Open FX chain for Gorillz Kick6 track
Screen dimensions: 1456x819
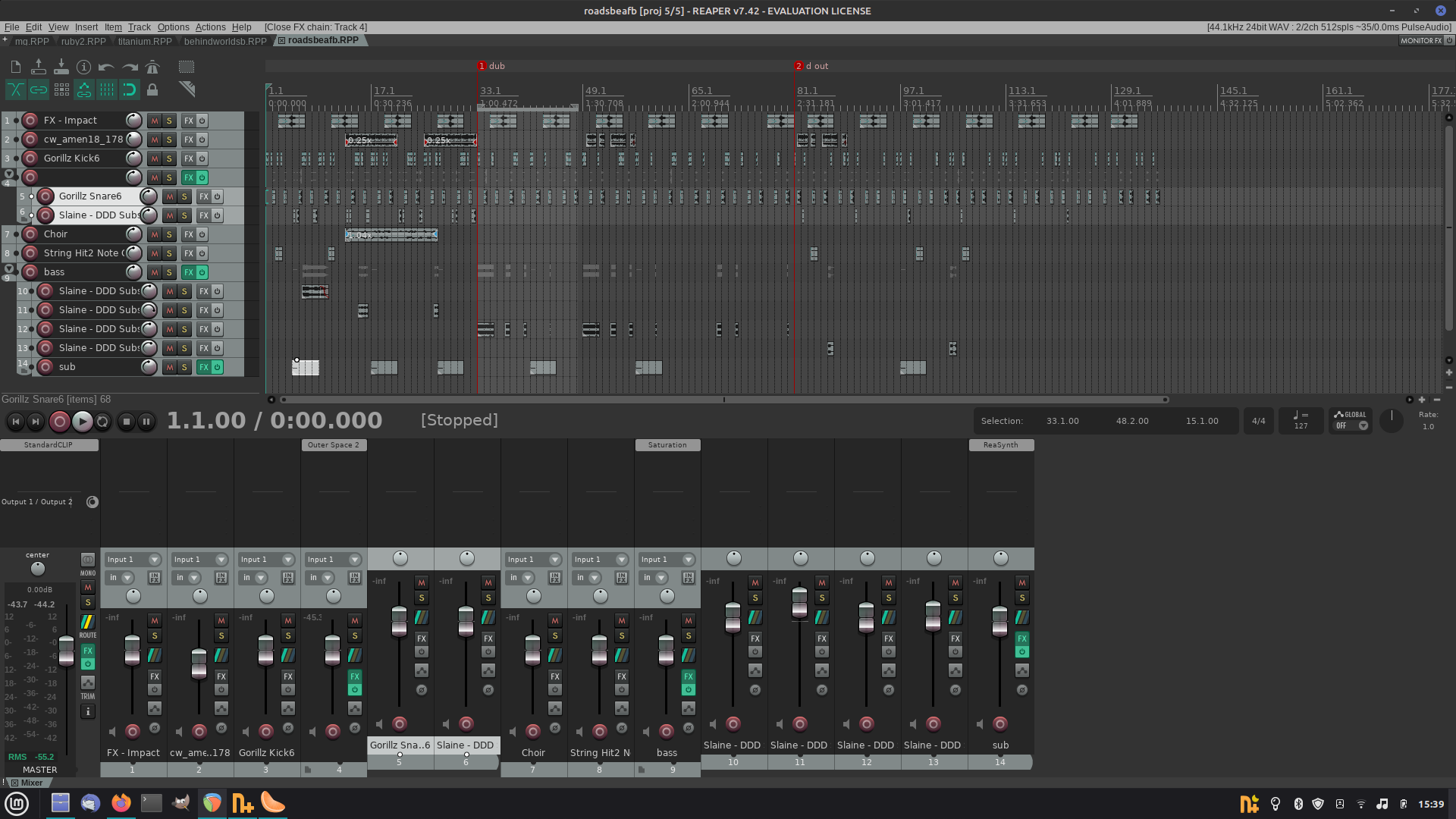point(189,158)
